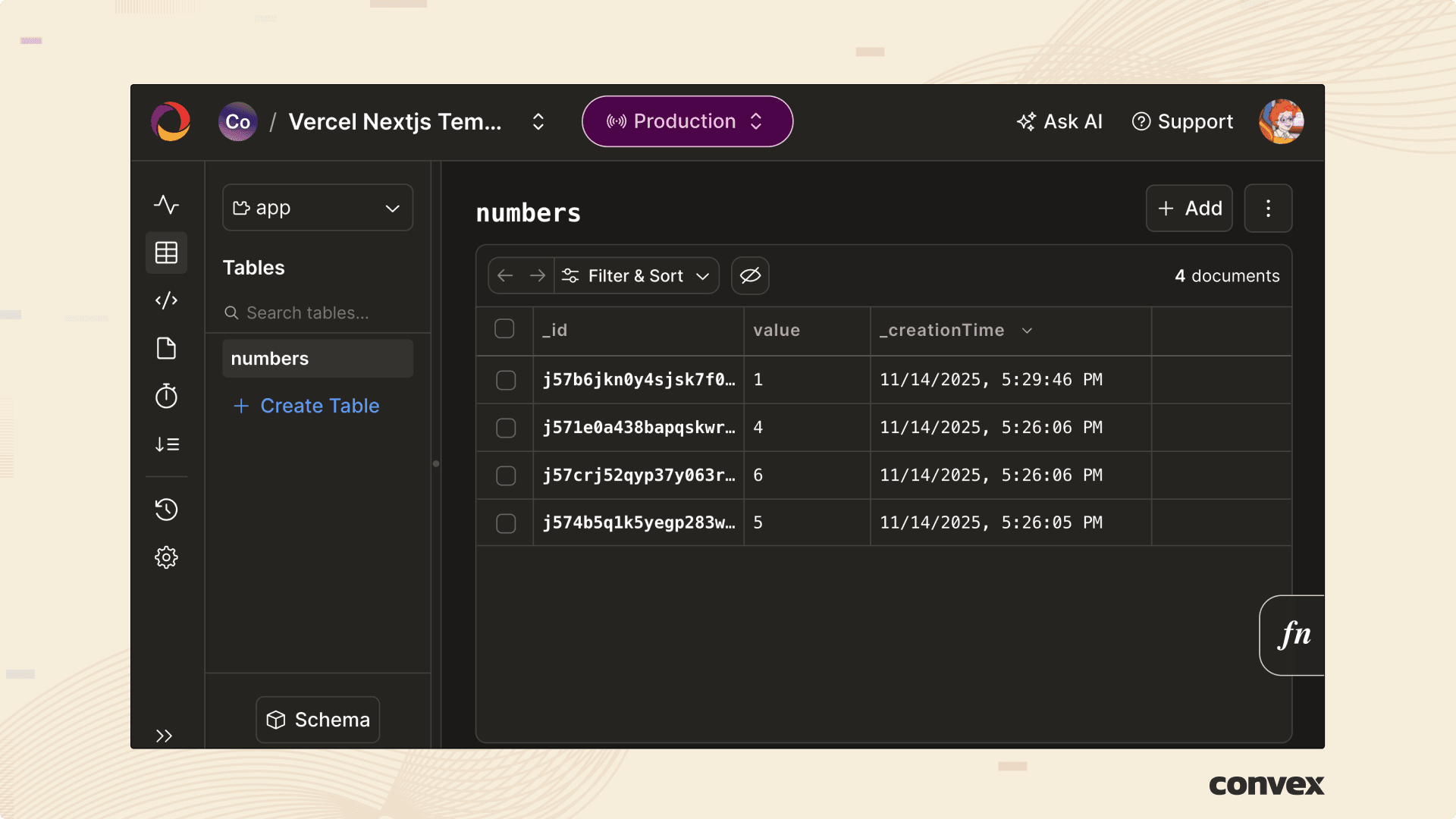Tick the checkbox for value 5 row
Image resolution: width=1456 pixels, height=819 pixels.
click(506, 523)
